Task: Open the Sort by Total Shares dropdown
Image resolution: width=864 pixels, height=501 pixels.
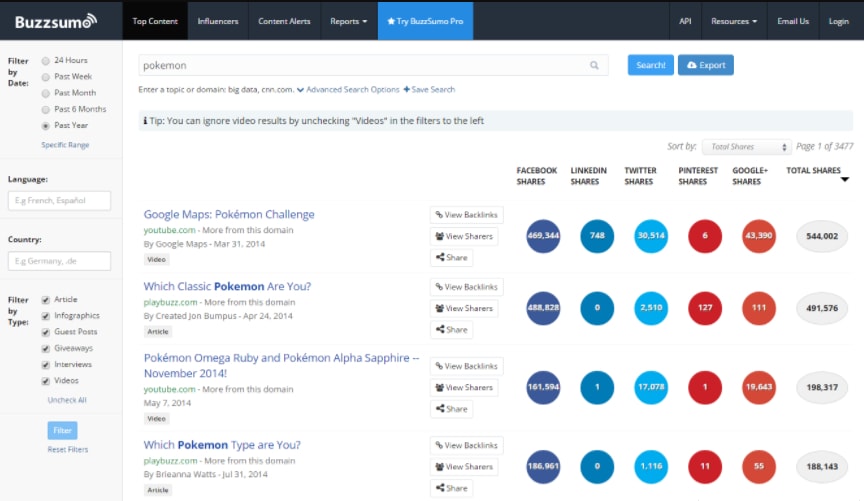Action: (x=747, y=147)
